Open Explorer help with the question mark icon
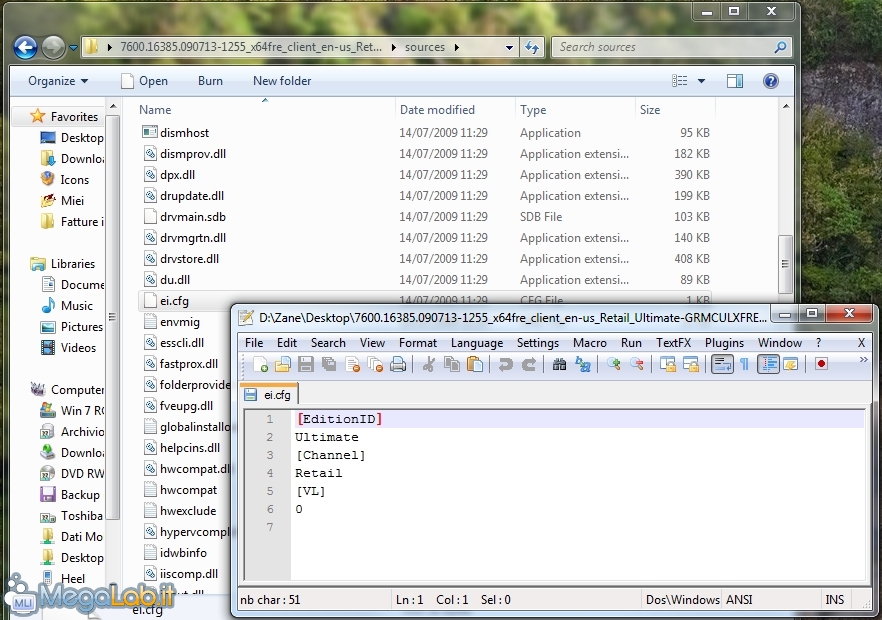This screenshot has height=620, width=882. click(x=771, y=81)
